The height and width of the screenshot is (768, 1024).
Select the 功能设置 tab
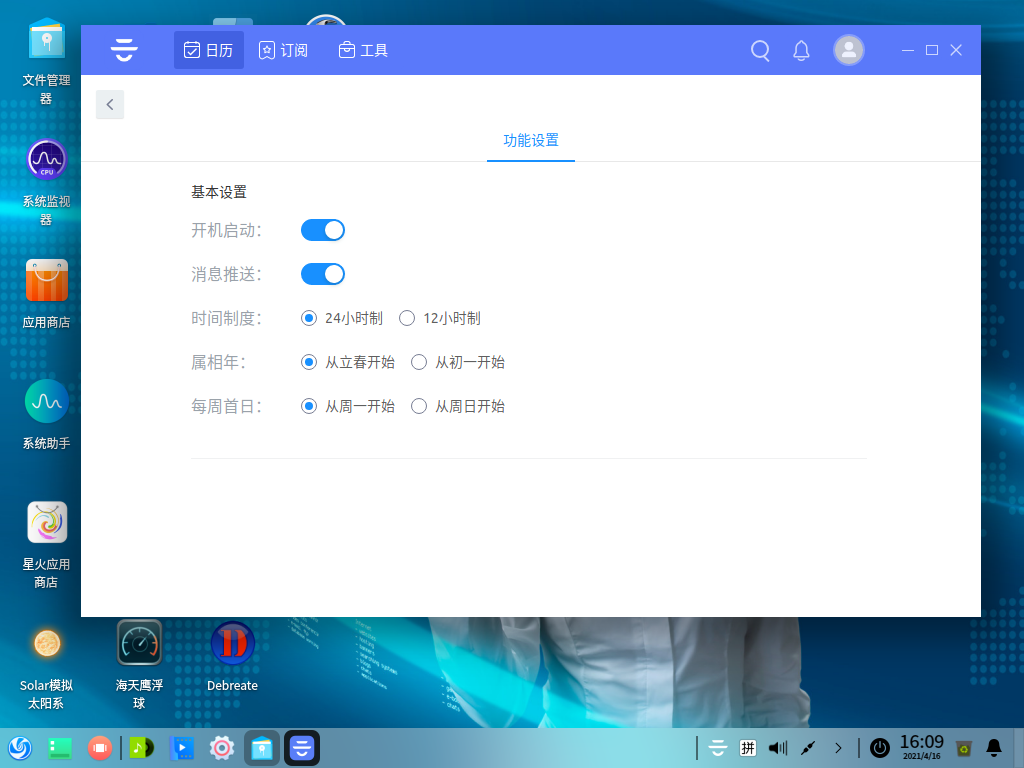coord(531,140)
